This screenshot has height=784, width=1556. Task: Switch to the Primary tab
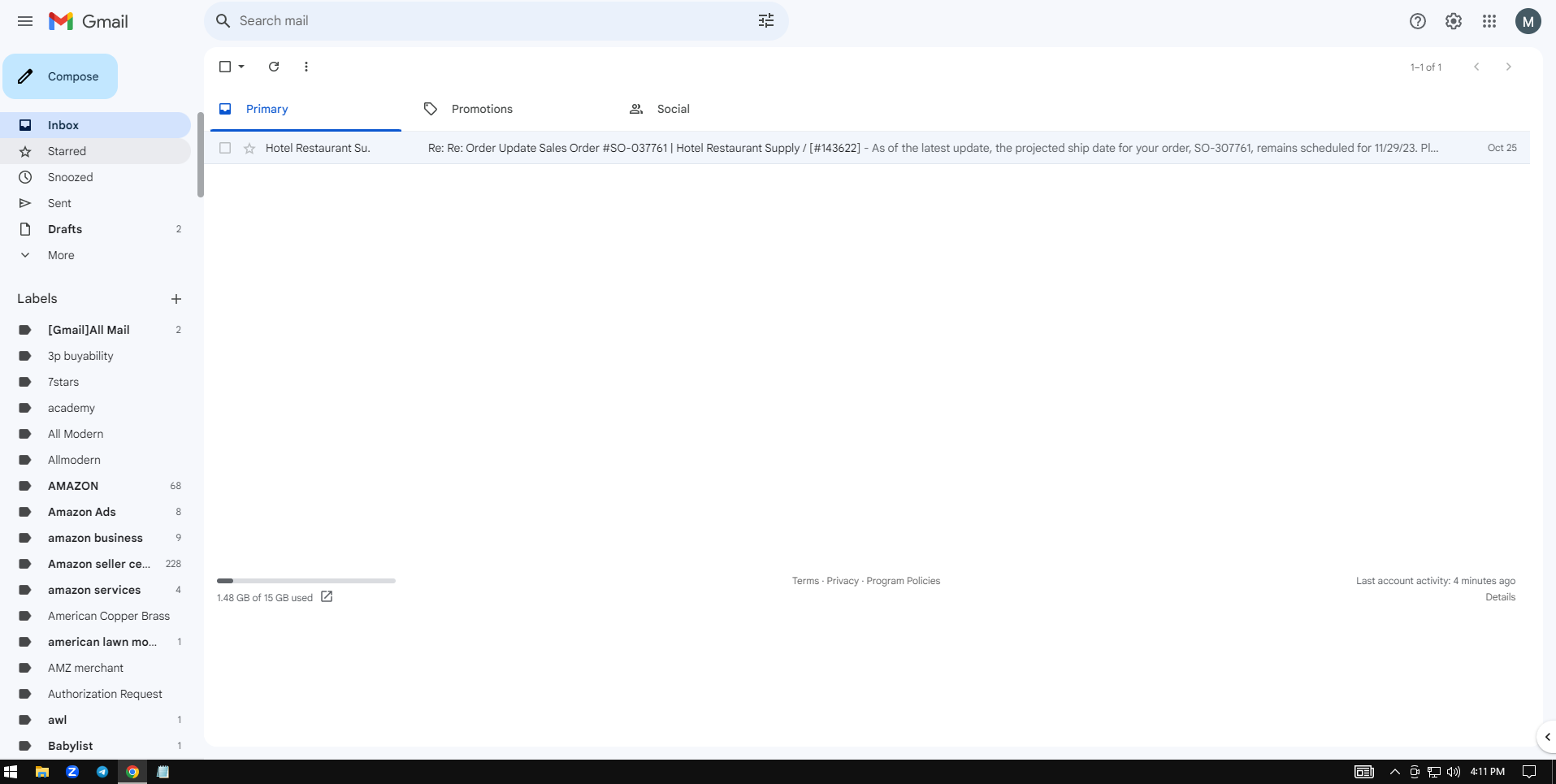pyautogui.click(x=306, y=109)
